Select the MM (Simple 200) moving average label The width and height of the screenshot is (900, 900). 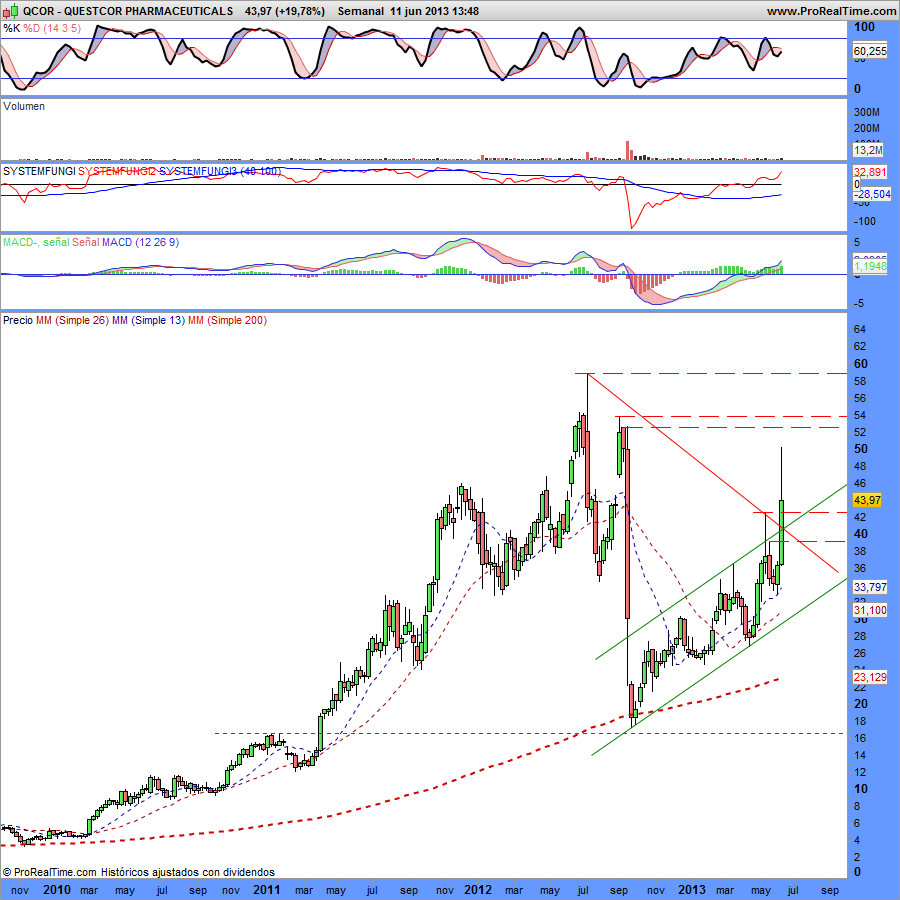click(227, 320)
